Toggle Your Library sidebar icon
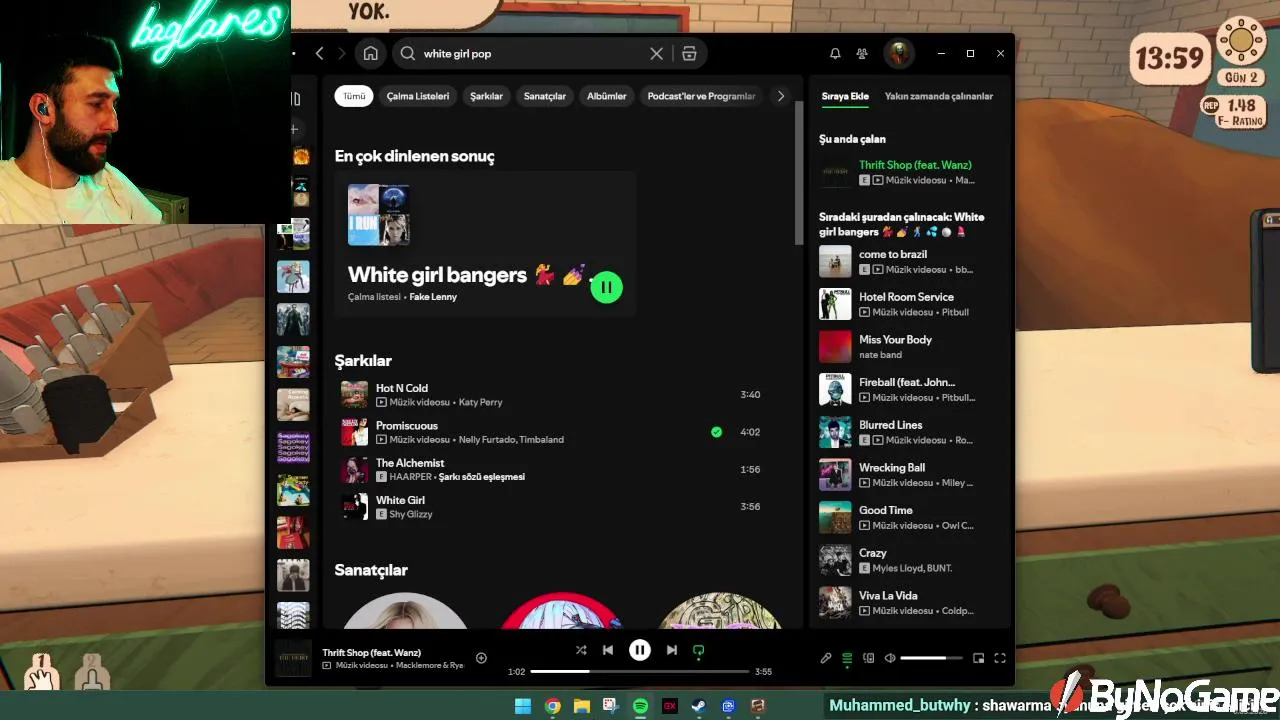 (x=296, y=98)
